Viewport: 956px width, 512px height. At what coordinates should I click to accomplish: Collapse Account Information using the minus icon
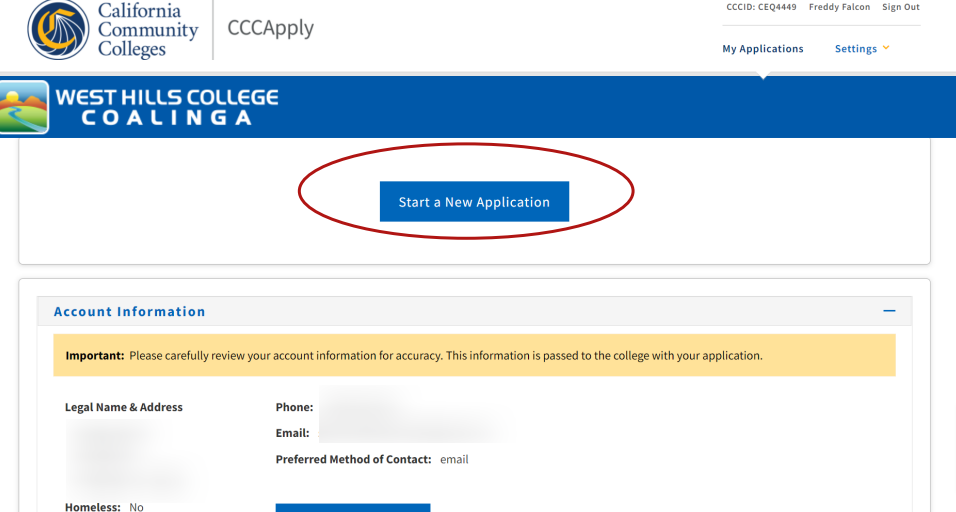(889, 311)
